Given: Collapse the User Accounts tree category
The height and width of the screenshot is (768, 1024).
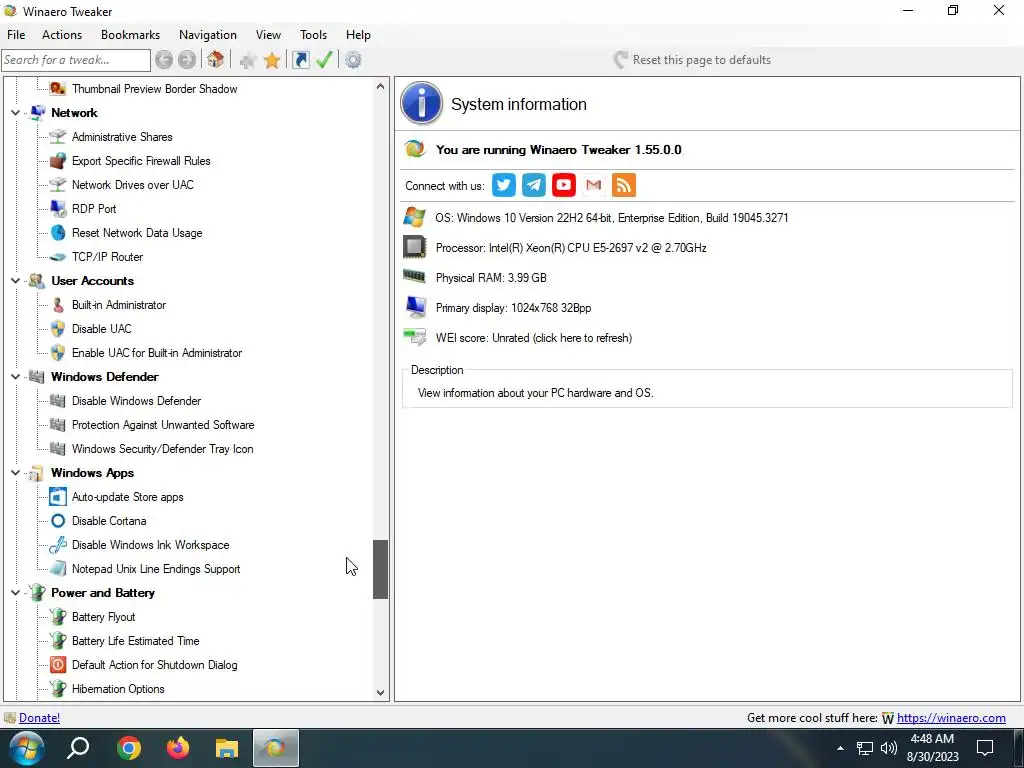Looking at the screenshot, I should [15, 281].
